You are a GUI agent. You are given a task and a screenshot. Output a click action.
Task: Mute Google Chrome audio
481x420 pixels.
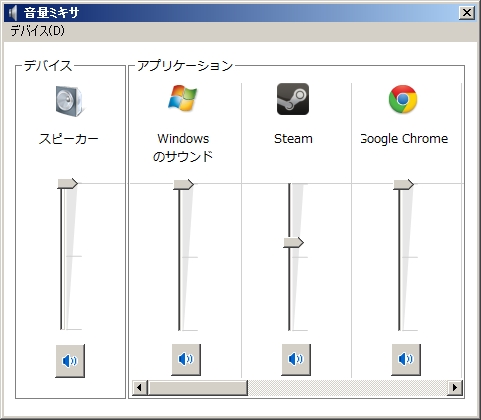[406, 360]
